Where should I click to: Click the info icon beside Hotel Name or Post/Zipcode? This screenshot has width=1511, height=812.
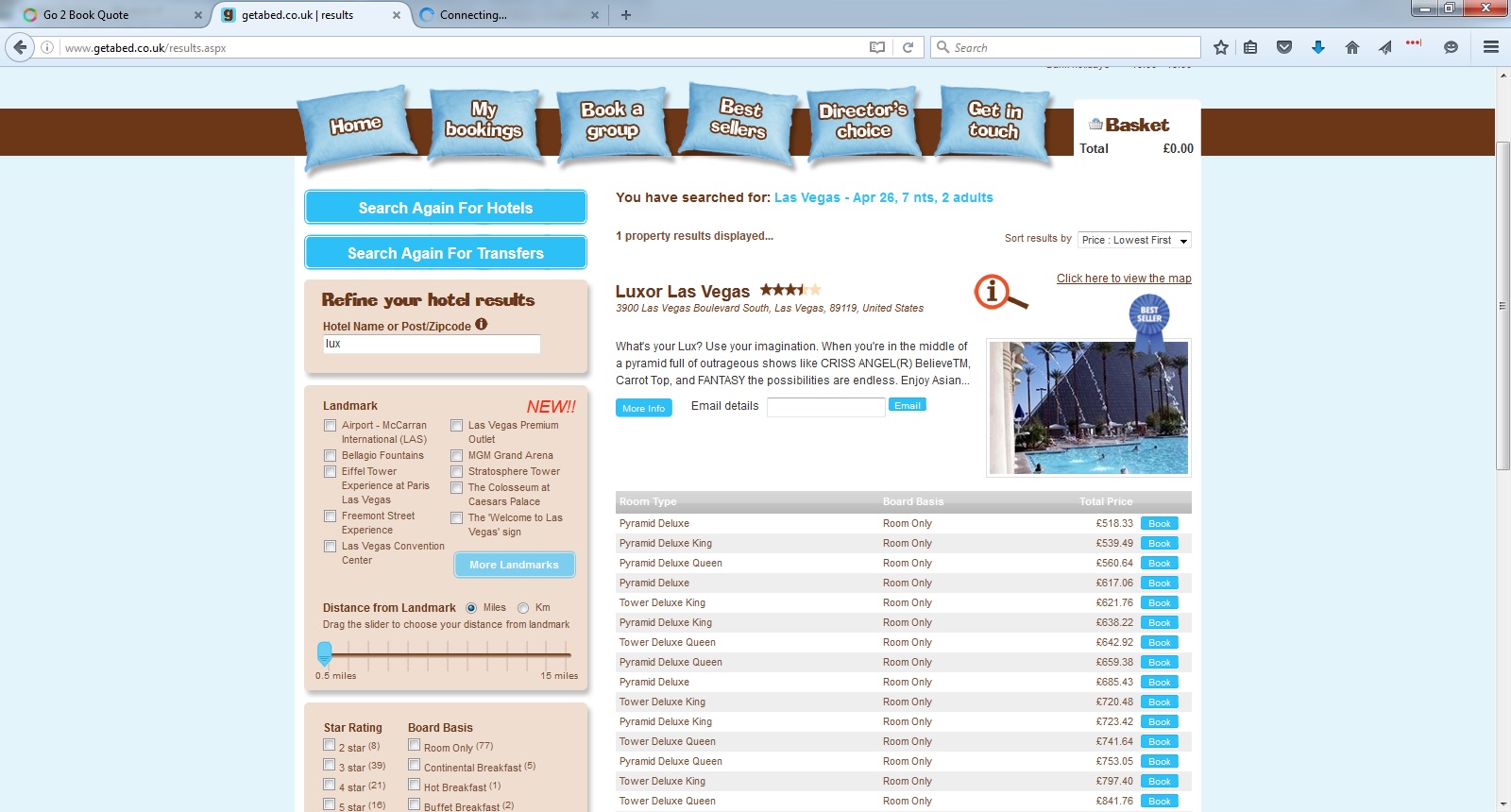482,324
